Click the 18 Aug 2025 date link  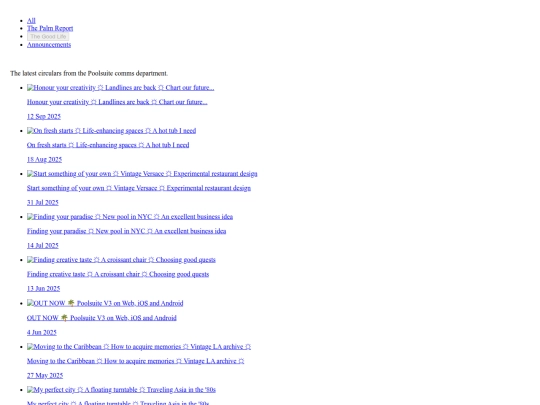pyautogui.click(x=44, y=159)
